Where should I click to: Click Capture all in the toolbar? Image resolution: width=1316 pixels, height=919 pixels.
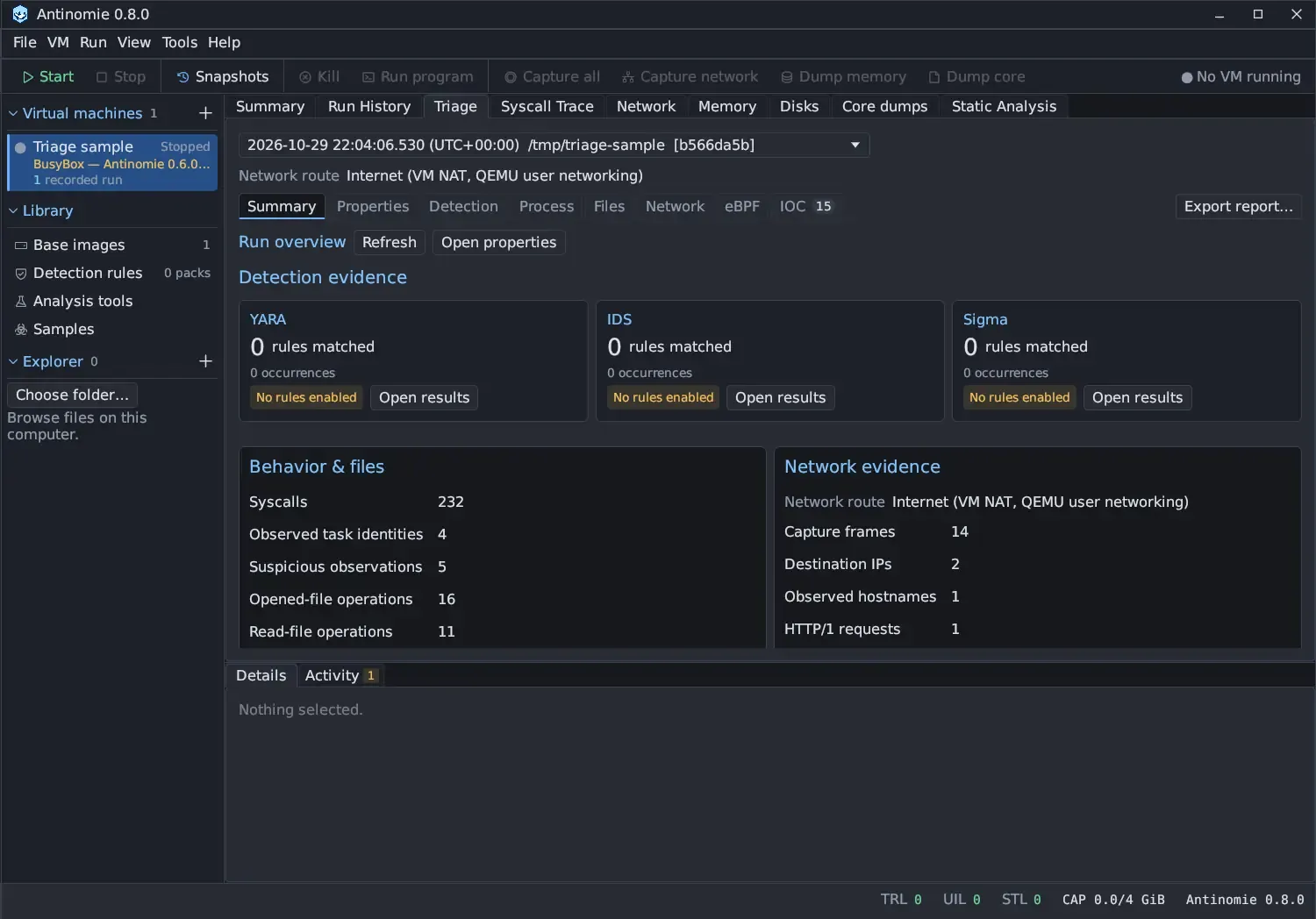(x=552, y=77)
